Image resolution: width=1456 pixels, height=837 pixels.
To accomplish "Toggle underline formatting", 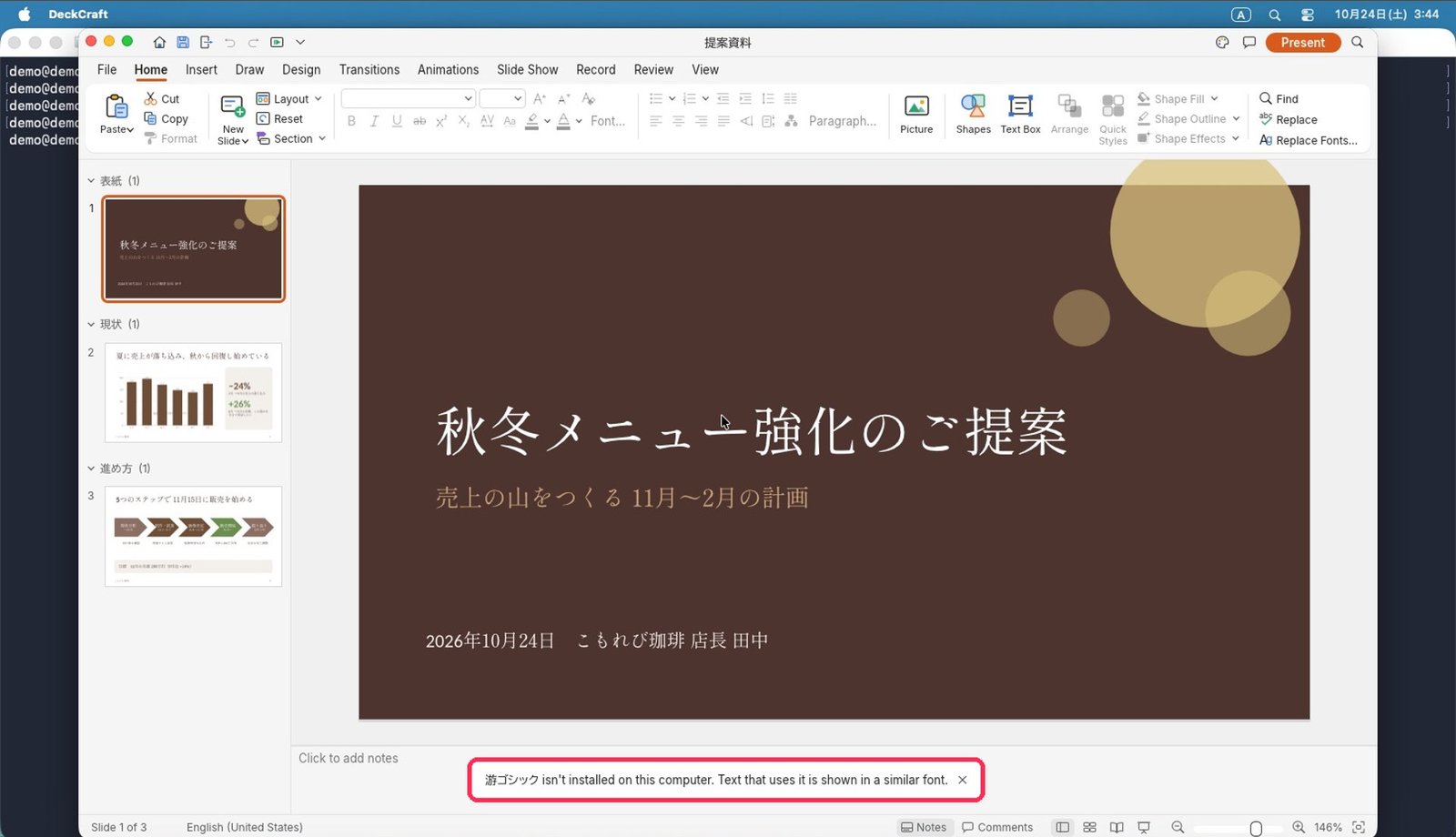I will (x=397, y=121).
